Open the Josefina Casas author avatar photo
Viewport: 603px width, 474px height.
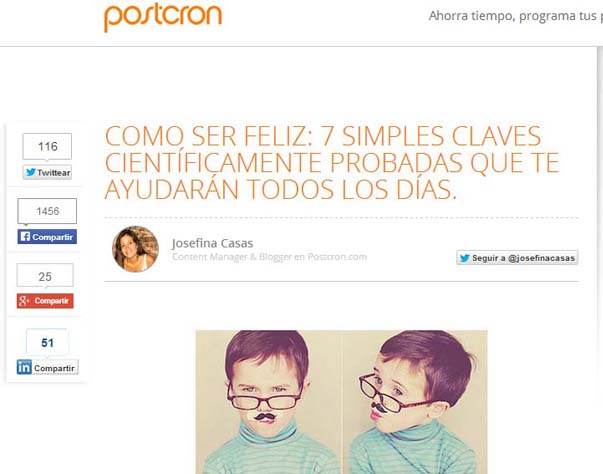pos(135,249)
